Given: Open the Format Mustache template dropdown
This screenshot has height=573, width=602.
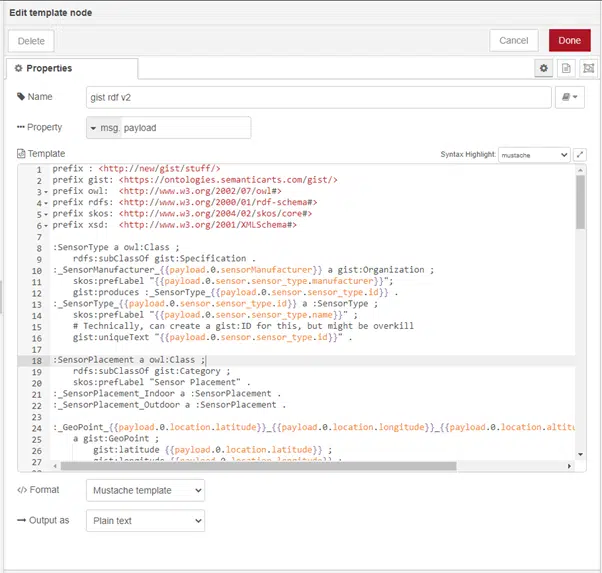Looking at the screenshot, I should coord(146,490).
